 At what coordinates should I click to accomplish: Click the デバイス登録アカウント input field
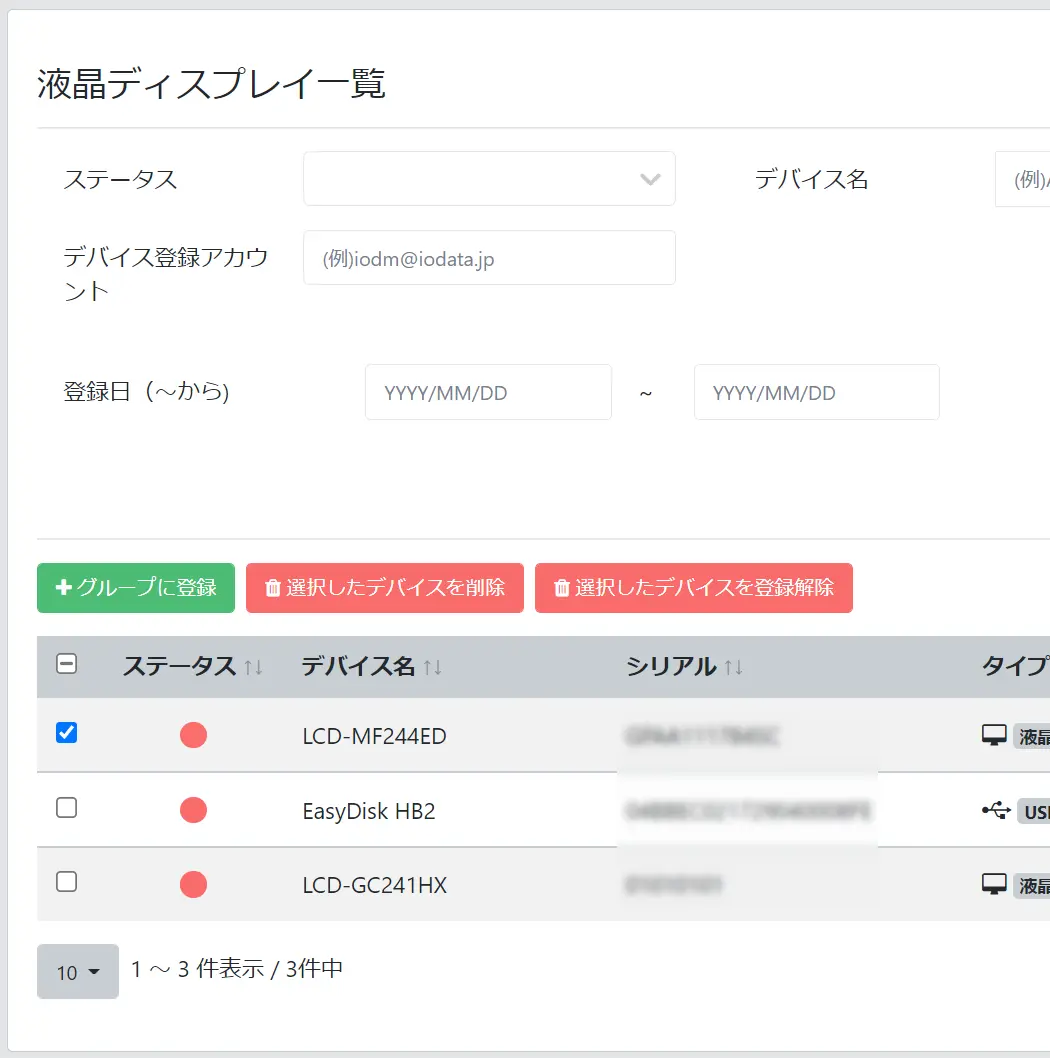[489, 258]
